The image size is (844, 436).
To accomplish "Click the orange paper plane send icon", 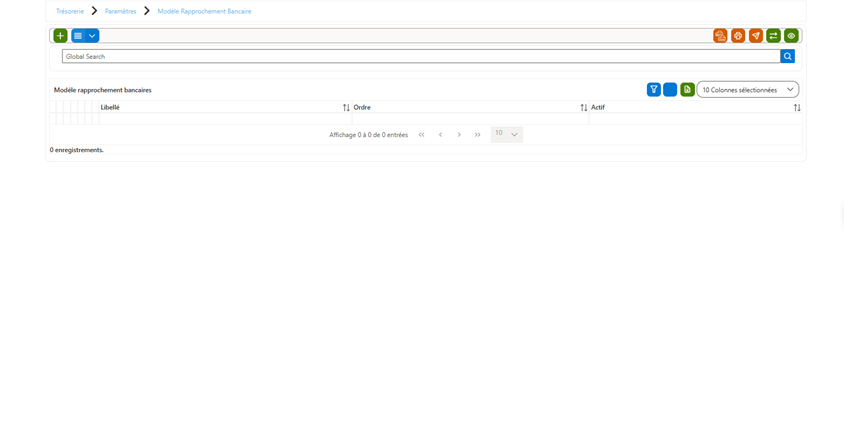I will [756, 36].
